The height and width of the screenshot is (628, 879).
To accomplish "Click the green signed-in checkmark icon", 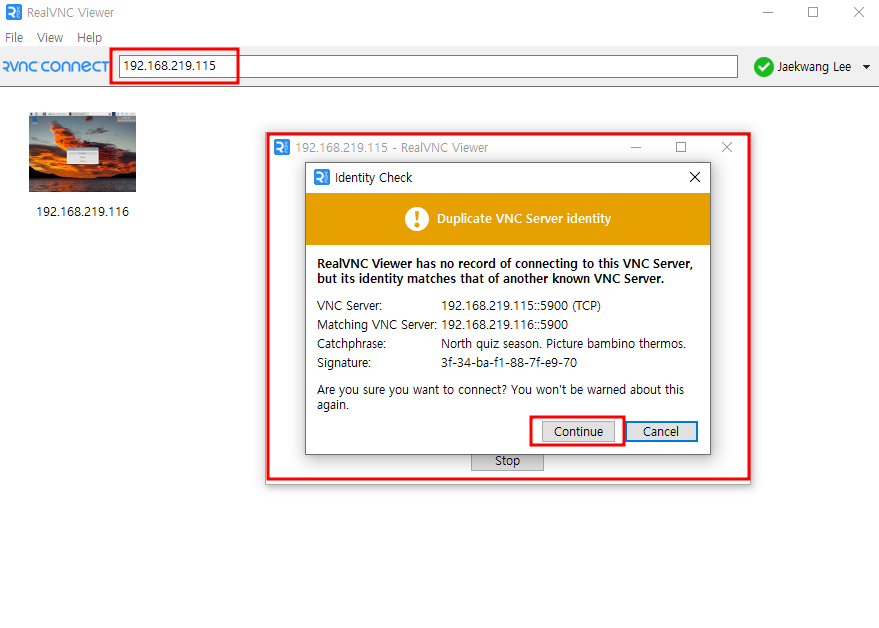I will (764, 67).
